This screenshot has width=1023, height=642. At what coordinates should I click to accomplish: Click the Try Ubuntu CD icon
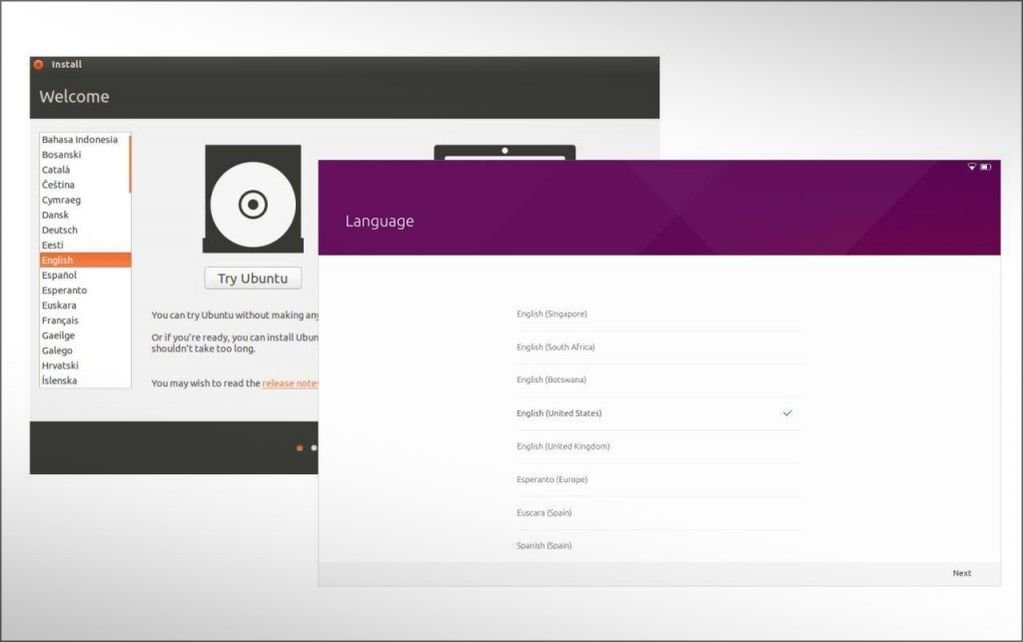tap(253, 199)
